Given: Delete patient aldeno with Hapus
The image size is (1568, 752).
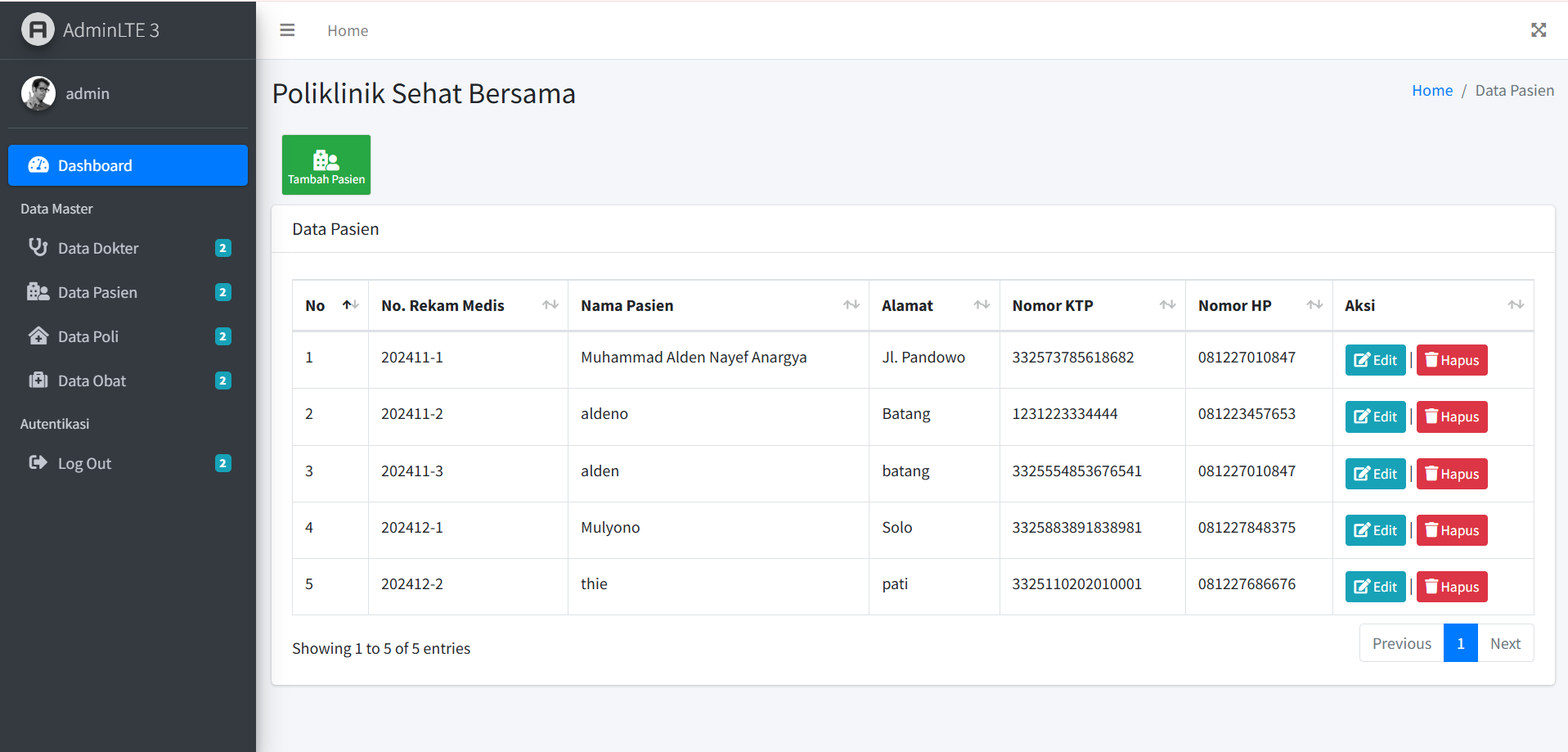Looking at the screenshot, I should pos(1451,417).
